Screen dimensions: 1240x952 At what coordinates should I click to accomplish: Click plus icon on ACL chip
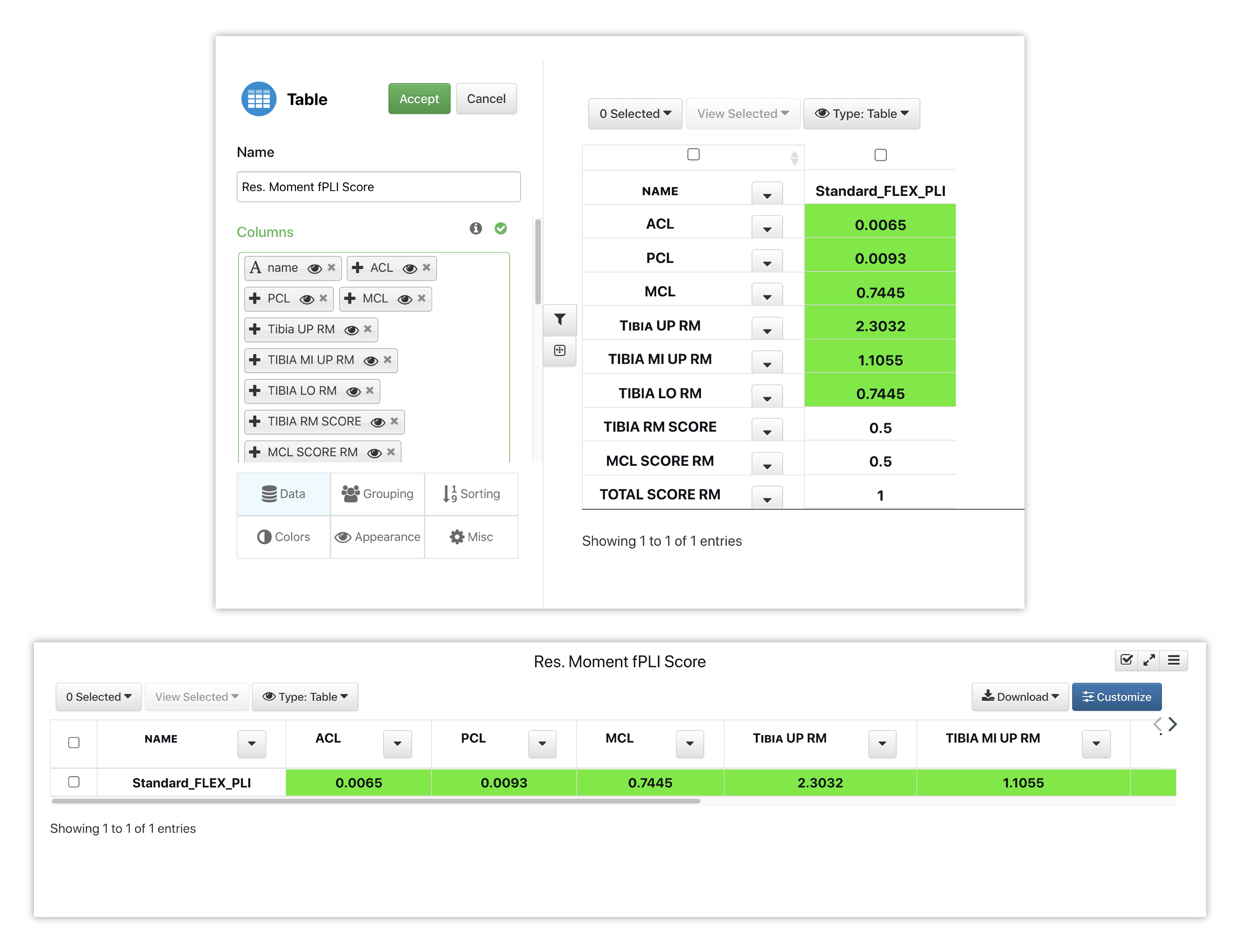pos(357,267)
